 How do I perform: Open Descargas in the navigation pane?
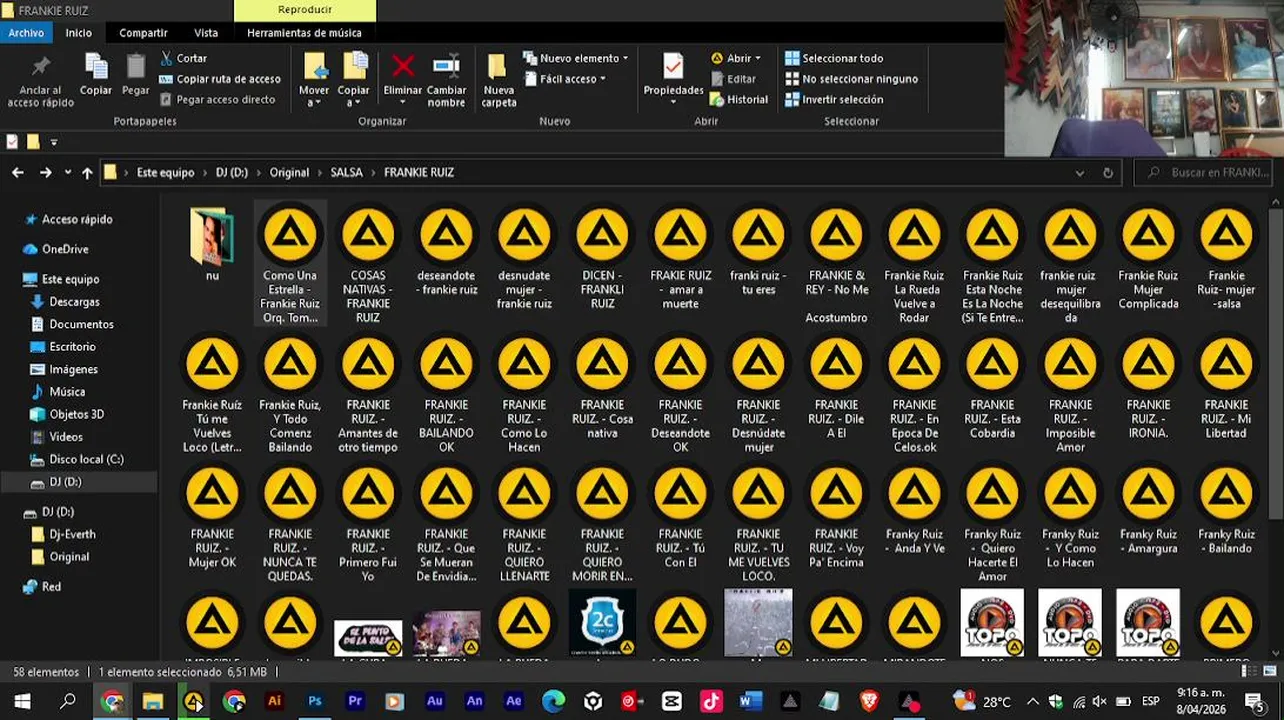pyautogui.click(x=74, y=301)
